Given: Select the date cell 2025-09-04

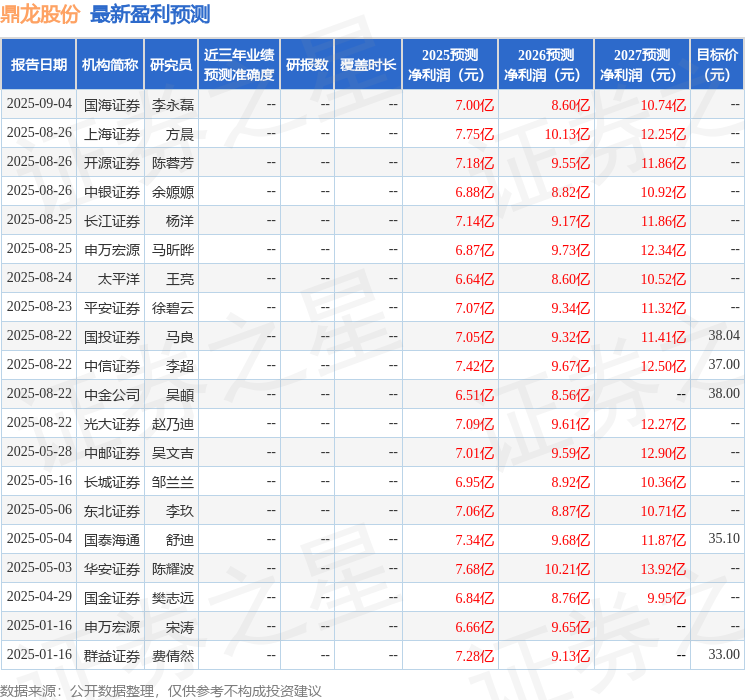Looking at the screenshot, I should [x=39, y=104].
